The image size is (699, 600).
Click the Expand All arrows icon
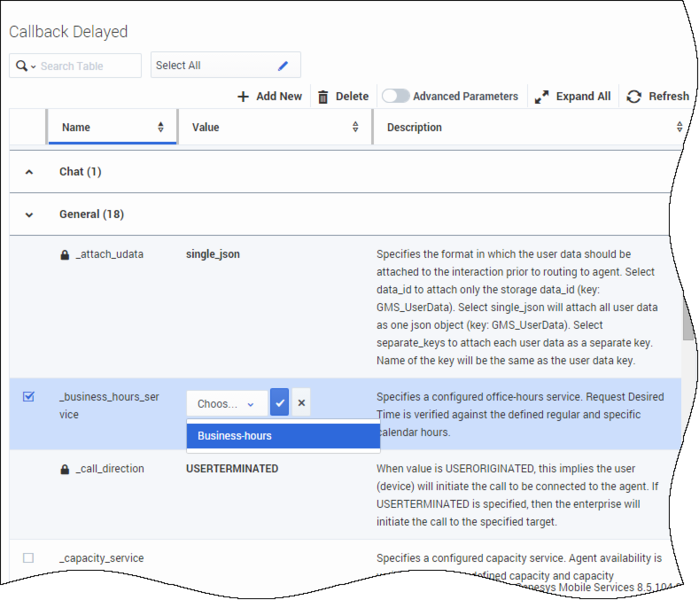point(542,97)
